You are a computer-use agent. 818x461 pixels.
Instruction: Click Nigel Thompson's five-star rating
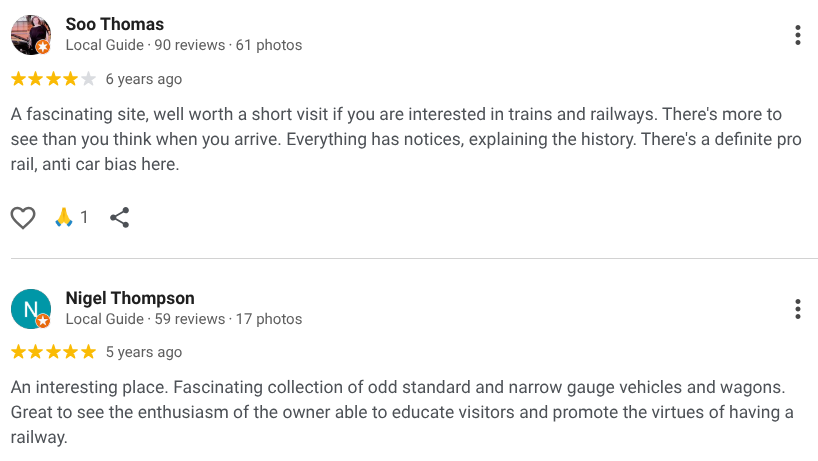point(53,352)
